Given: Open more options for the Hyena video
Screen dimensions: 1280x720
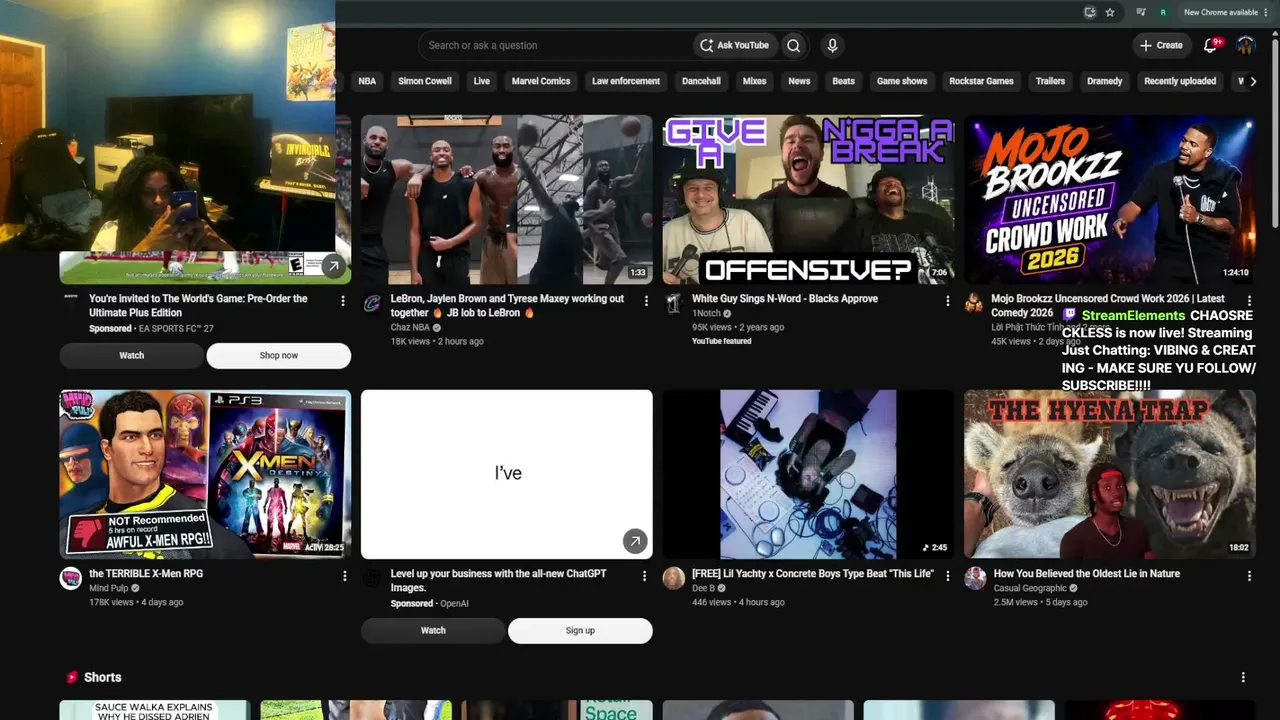Looking at the screenshot, I should point(1249,576).
